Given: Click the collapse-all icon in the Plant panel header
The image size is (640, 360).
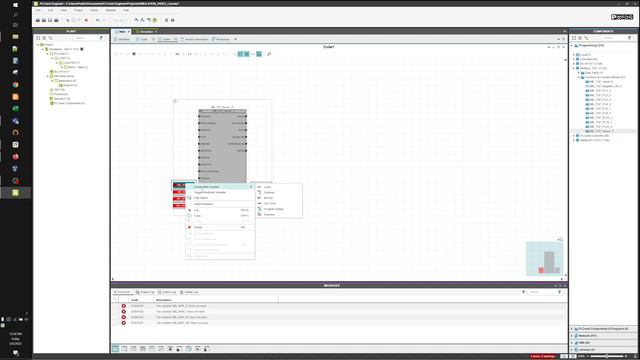Looking at the screenshot, I should pos(44,38).
